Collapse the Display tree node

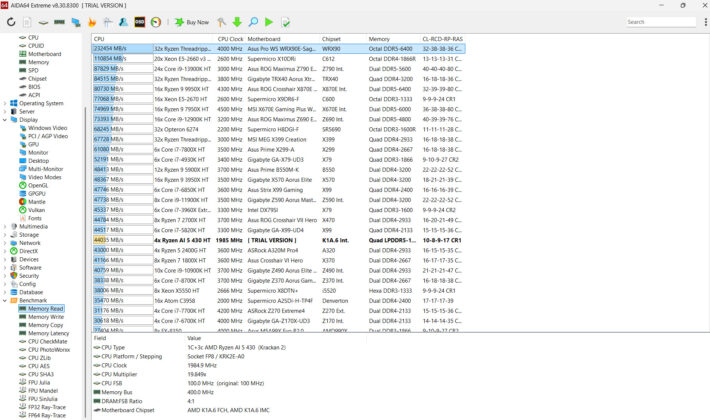click(x=5, y=119)
